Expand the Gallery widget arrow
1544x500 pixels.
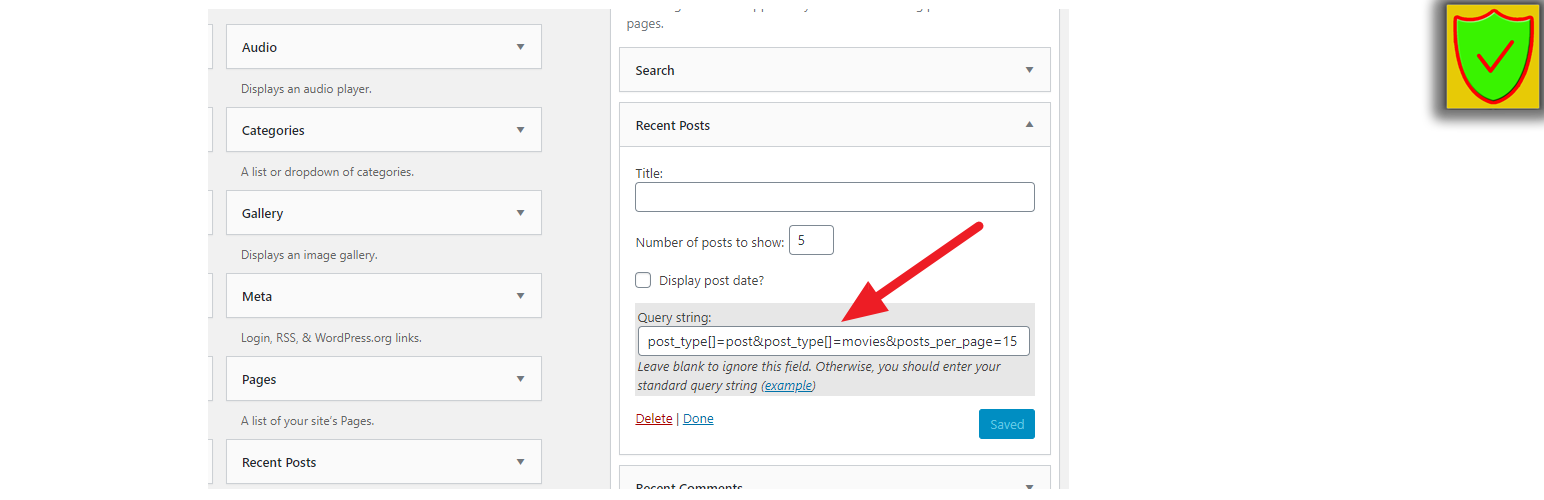(x=520, y=213)
